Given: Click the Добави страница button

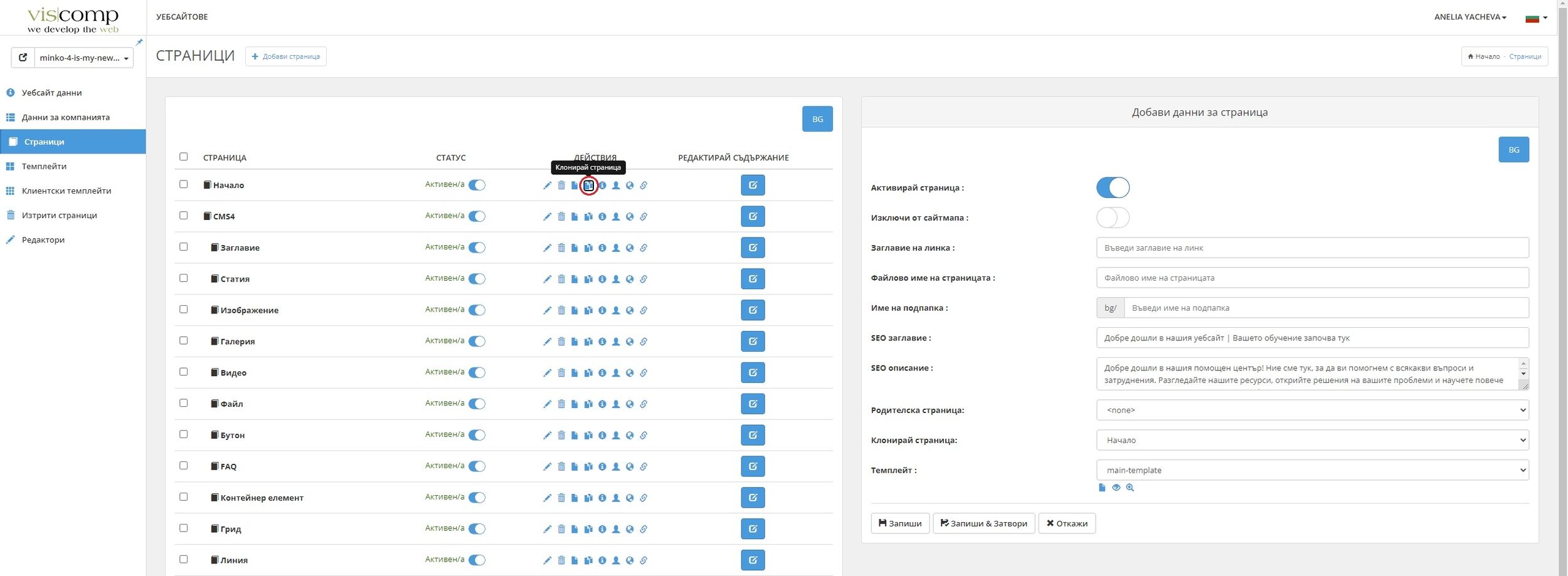Looking at the screenshot, I should 286,56.
